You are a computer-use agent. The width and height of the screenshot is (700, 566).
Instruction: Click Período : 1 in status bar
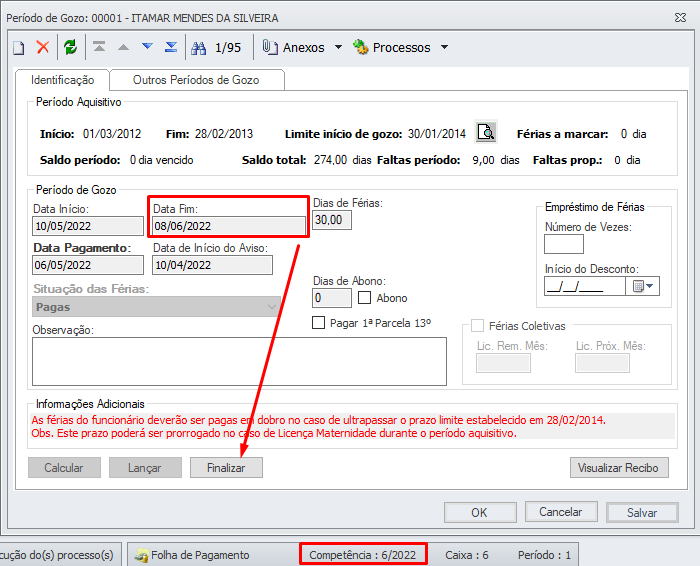coord(544,555)
